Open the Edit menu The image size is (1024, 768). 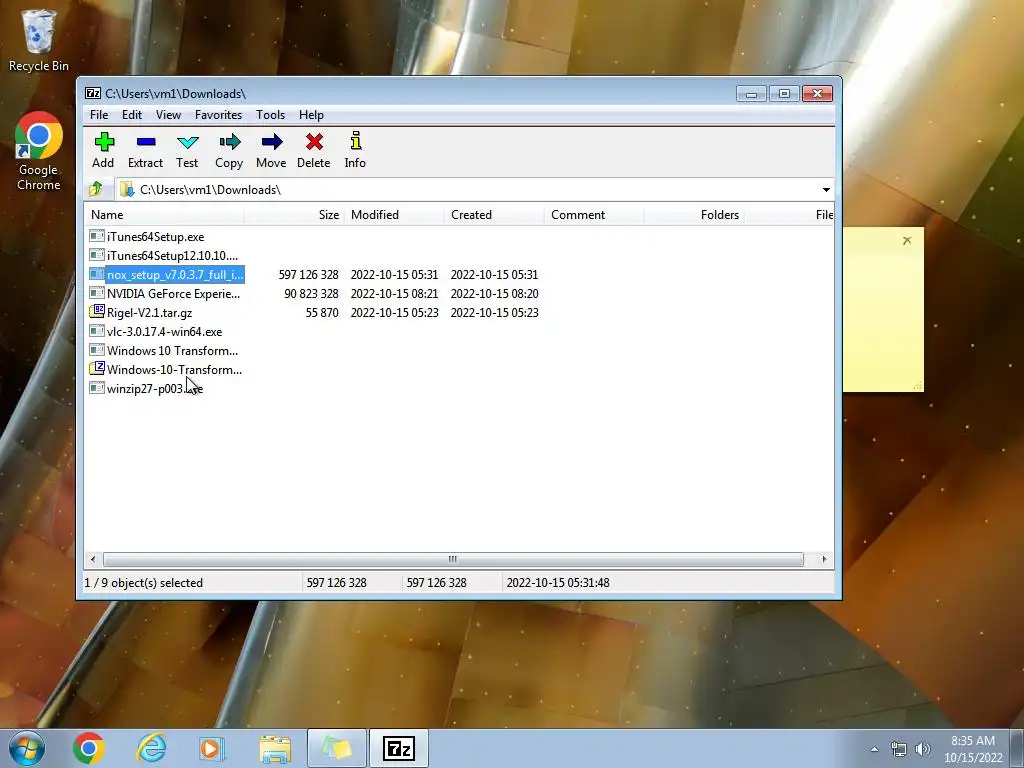tap(132, 115)
